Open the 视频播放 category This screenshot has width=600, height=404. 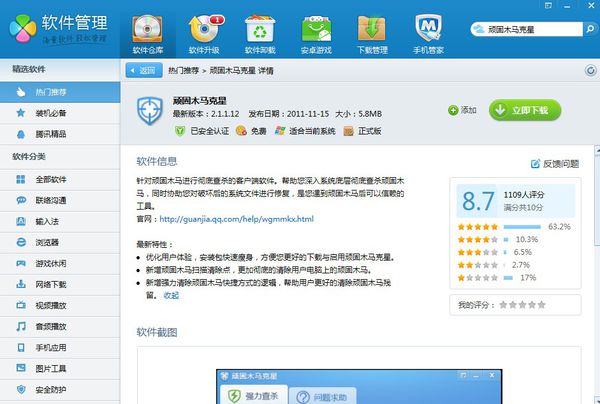tap(60, 306)
